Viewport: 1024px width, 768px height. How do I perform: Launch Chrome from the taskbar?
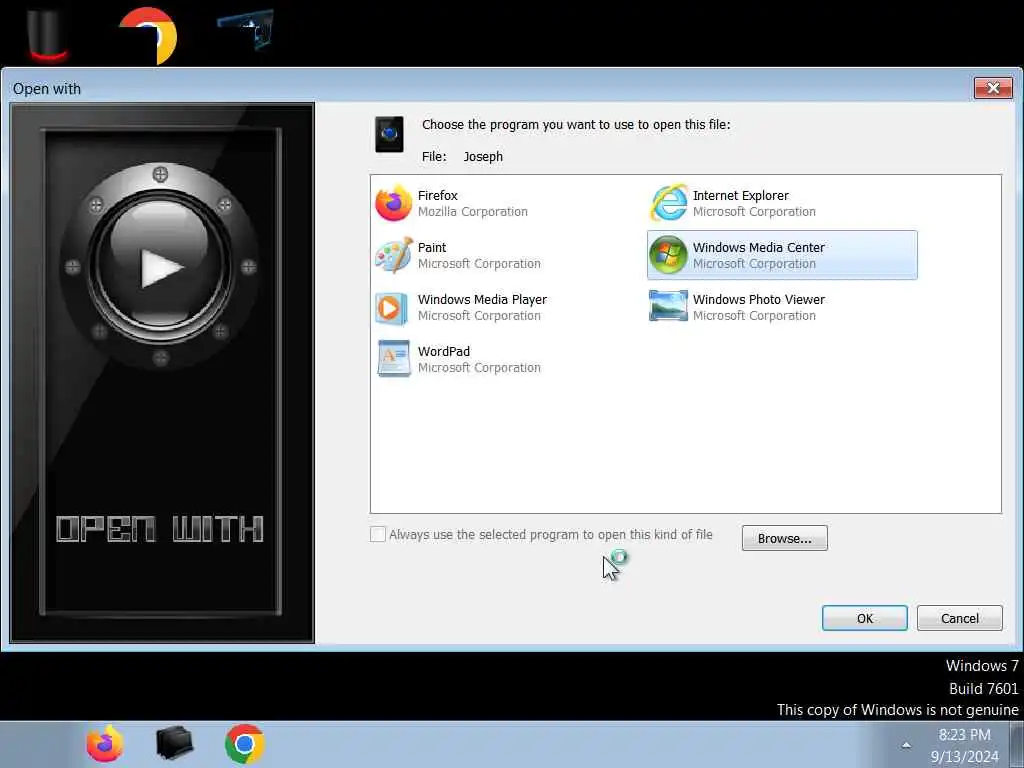tap(245, 744)
